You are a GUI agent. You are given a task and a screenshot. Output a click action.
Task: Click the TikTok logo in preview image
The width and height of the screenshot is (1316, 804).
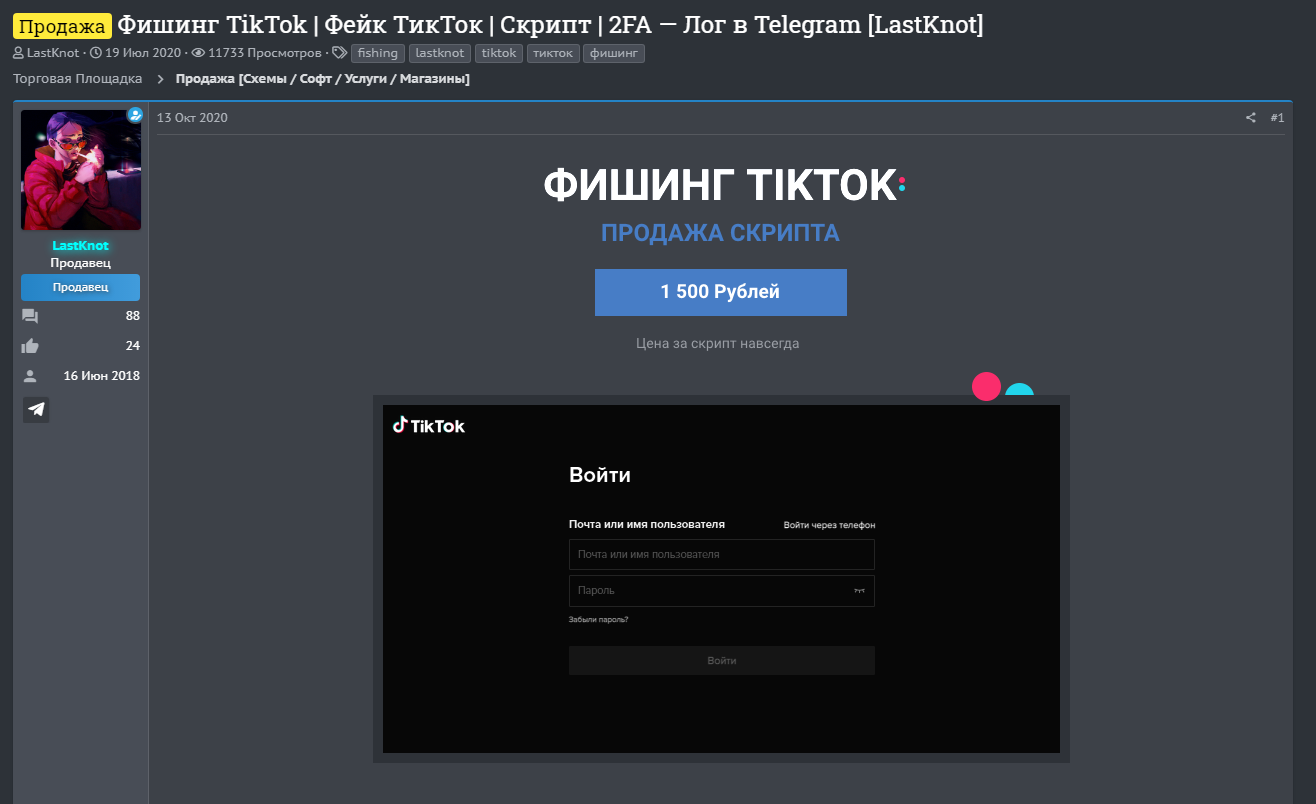coord(429,426)
